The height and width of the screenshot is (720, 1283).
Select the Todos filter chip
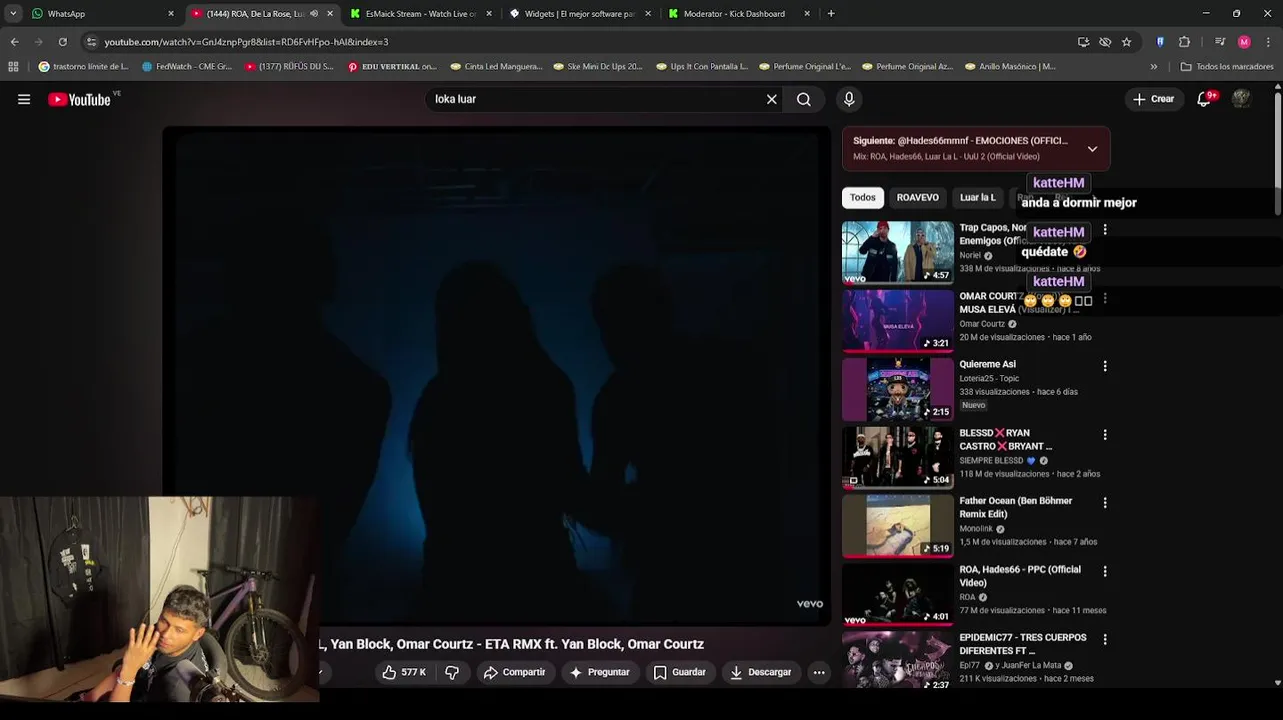(863, 197)
